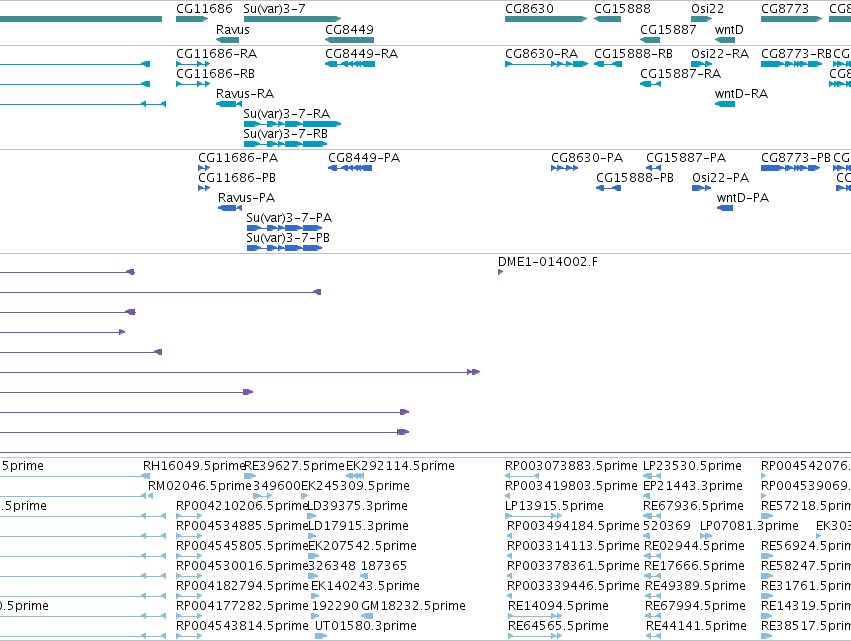Select EST LP13915.5prime
851x641 pixels.
(x=554, y=506)
